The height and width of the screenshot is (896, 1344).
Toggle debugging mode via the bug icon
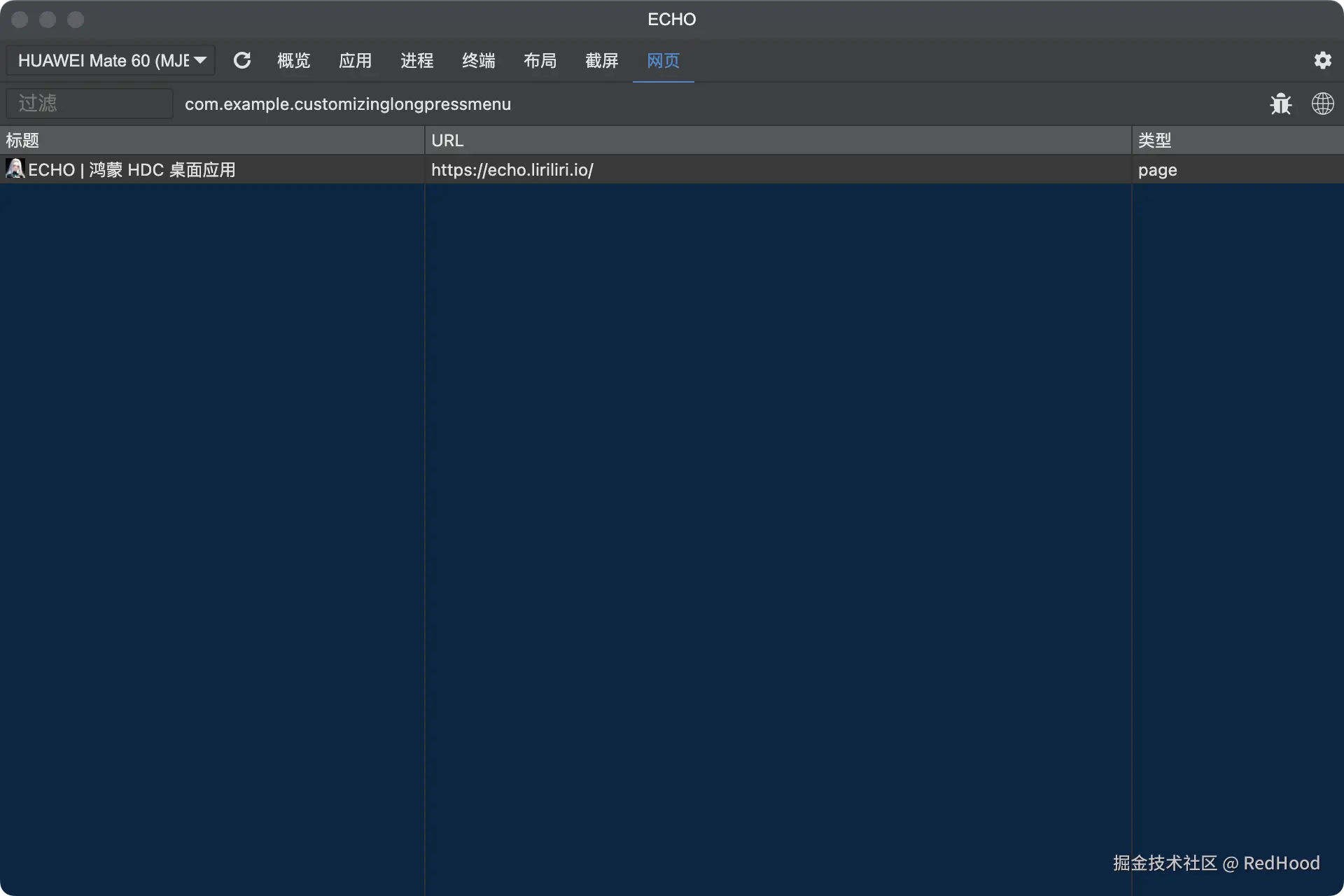click(x=1280, y=104)
